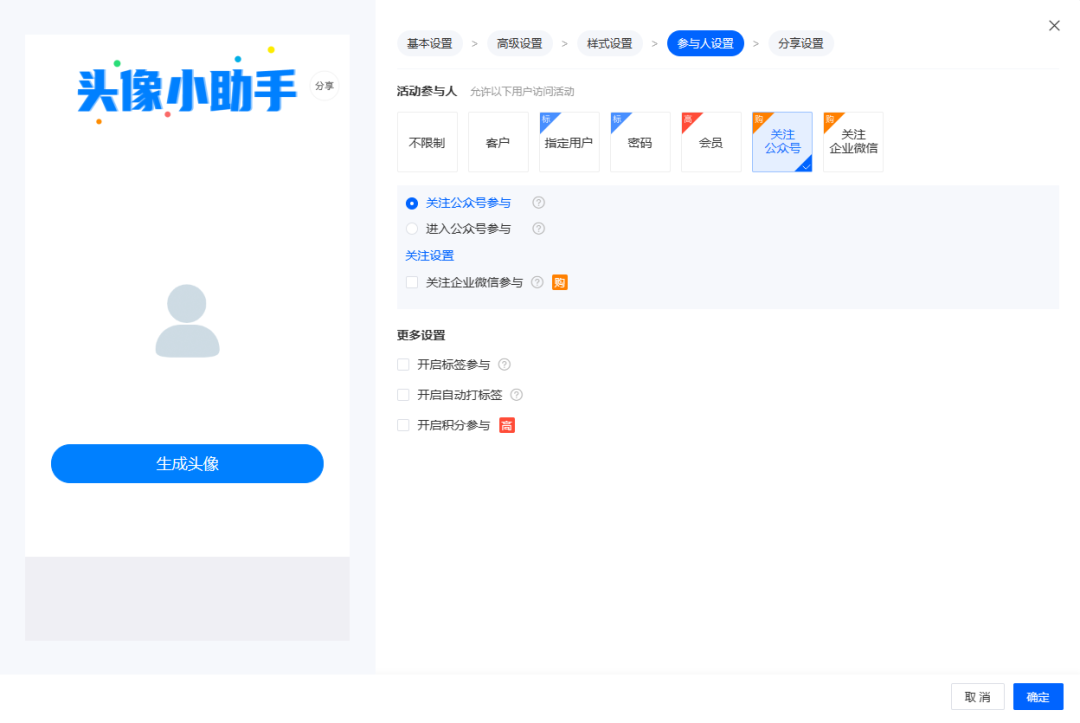The image size is (1080, 723).
Task: Click help icon beside 关注公众号参与
Action: pyautogui.click(x=539, y=202)
